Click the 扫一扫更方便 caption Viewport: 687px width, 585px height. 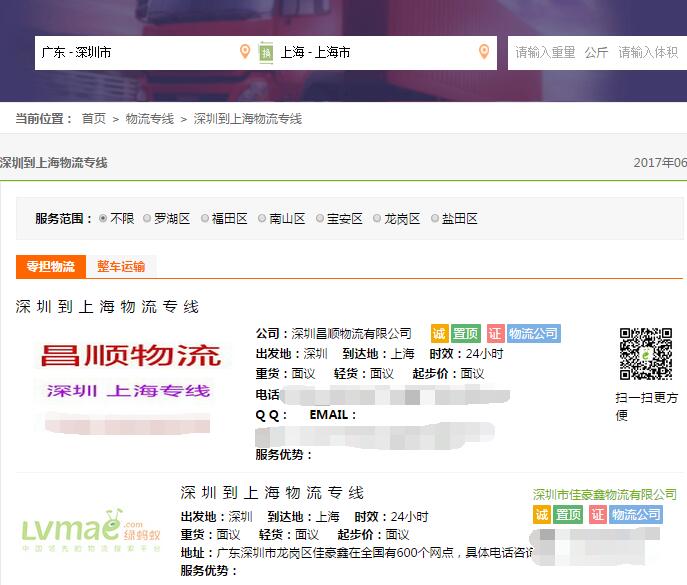647,406
